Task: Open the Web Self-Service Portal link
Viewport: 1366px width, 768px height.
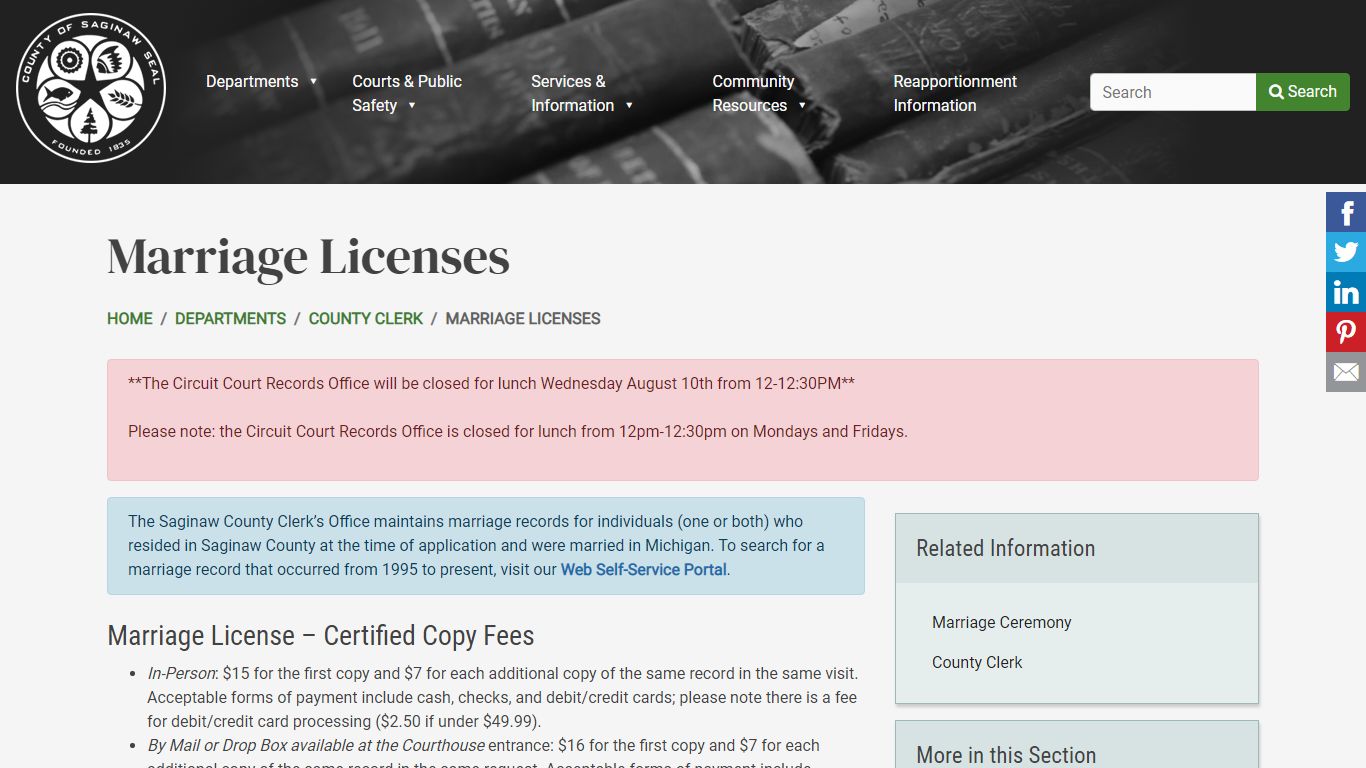Action: pyautogui.click(x=643, y=570)
